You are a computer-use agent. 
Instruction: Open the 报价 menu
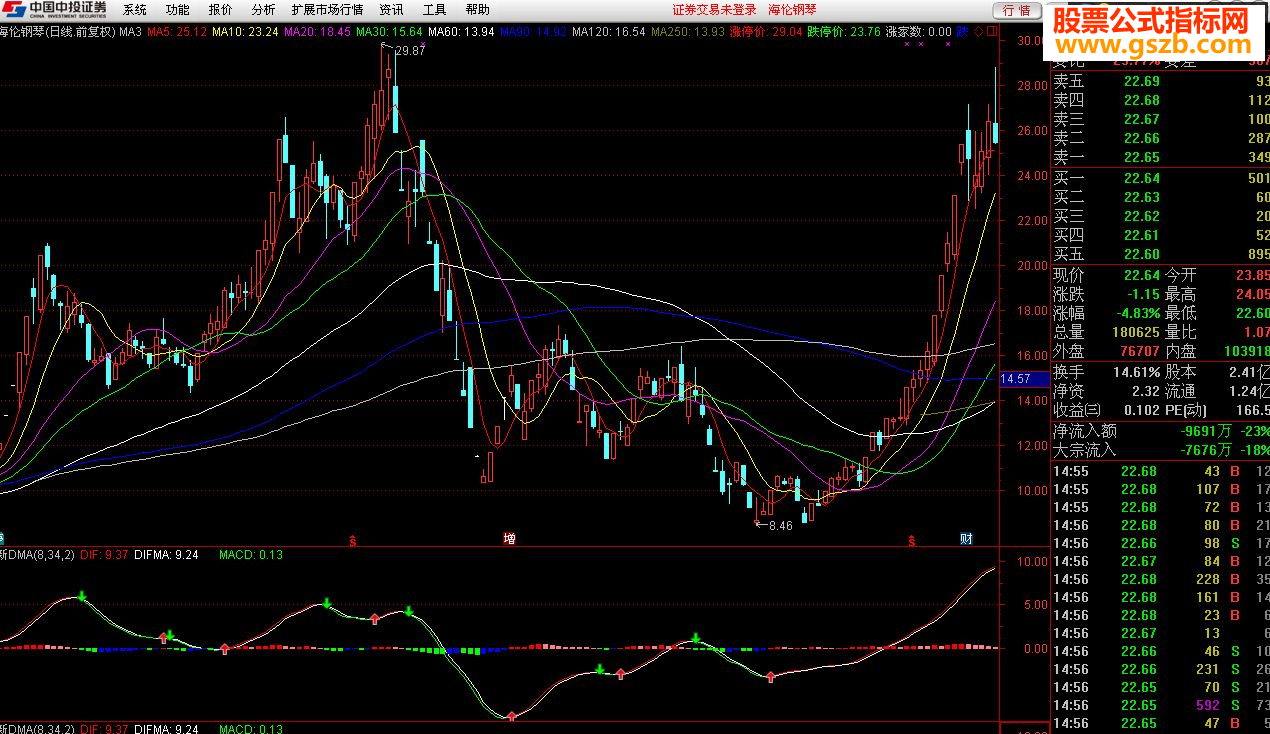pyautogui.click(x=220, y=10)
